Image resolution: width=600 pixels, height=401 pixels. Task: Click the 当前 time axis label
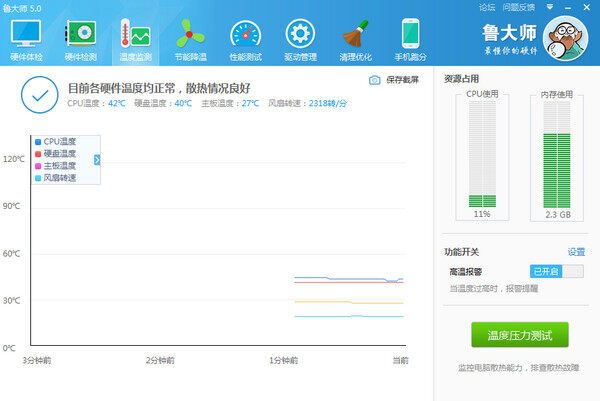click(401, 360)
